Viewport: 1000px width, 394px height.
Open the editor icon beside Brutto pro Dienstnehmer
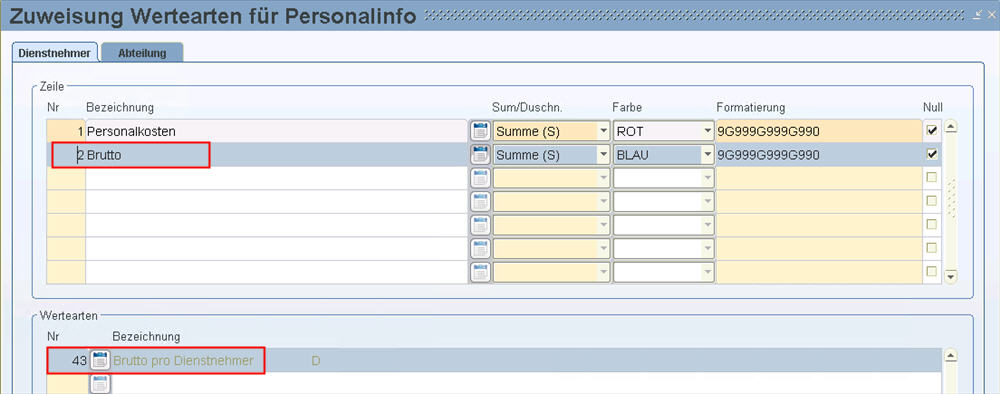point(99,361)
